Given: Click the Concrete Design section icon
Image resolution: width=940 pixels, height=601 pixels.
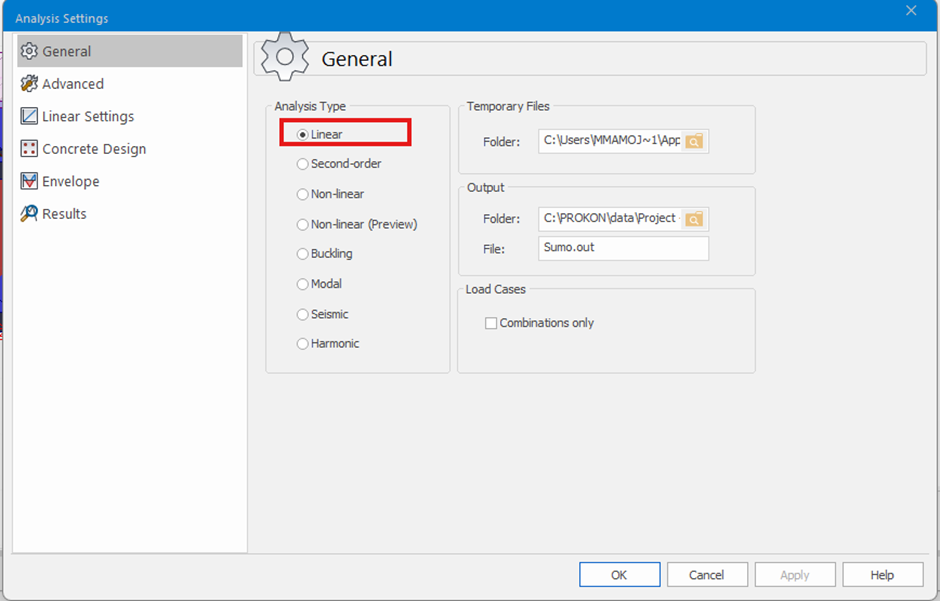Looking at the screenshot, I should coord(29,149).
